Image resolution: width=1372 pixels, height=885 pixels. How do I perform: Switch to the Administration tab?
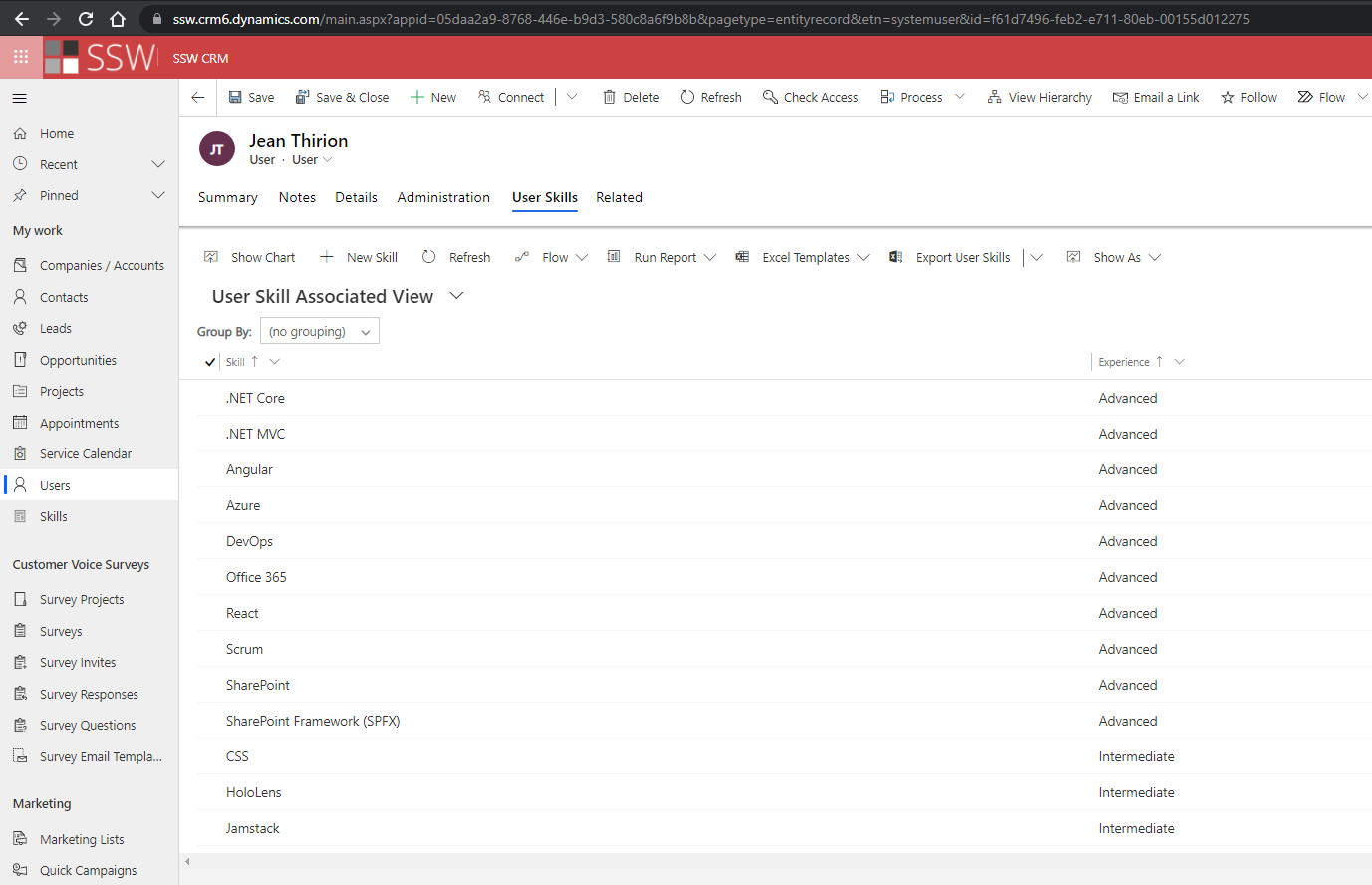click(443, 197)
